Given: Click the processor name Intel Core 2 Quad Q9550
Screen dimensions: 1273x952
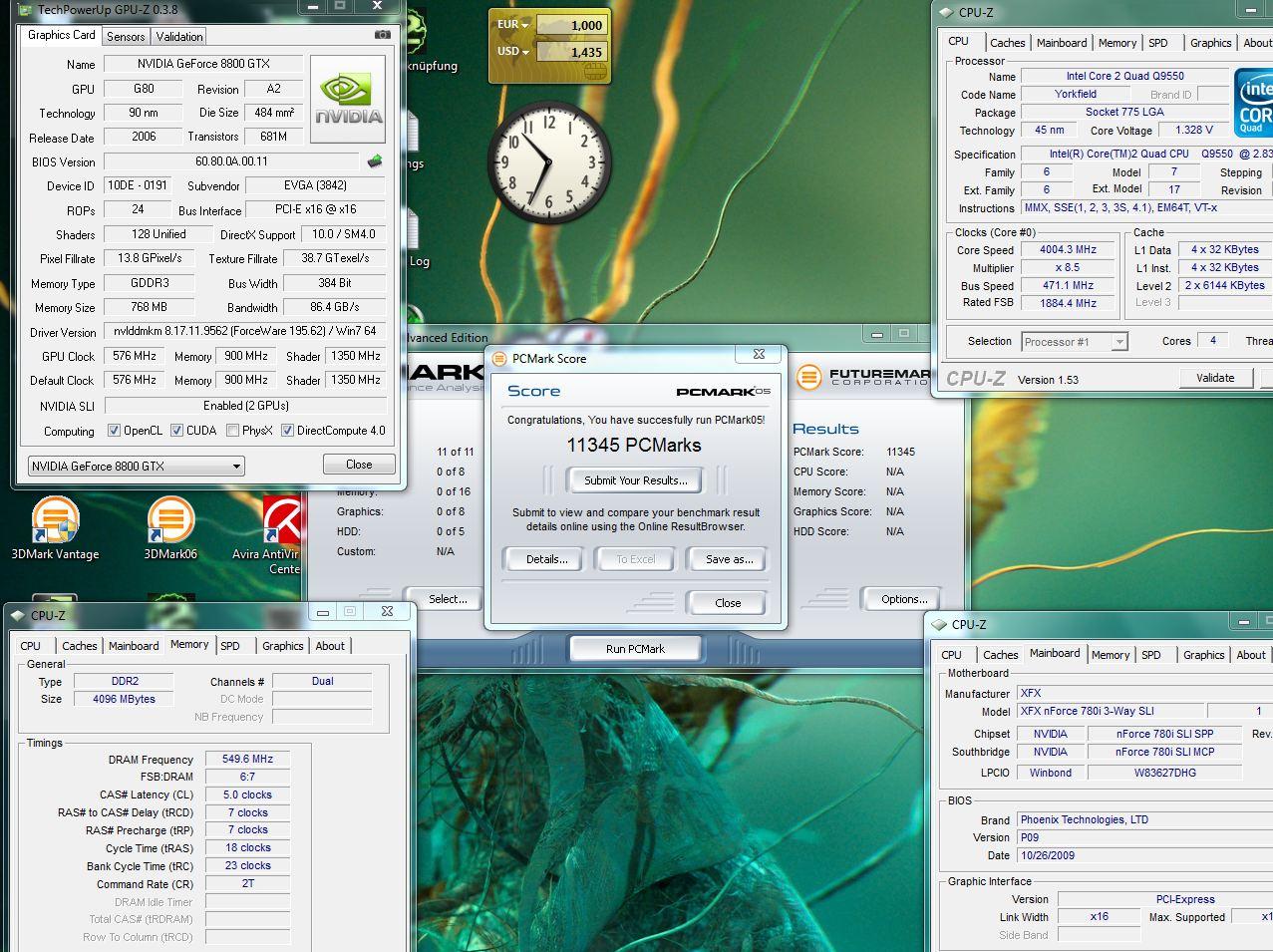Looking at the screenshot, I should pos(1124,77).
